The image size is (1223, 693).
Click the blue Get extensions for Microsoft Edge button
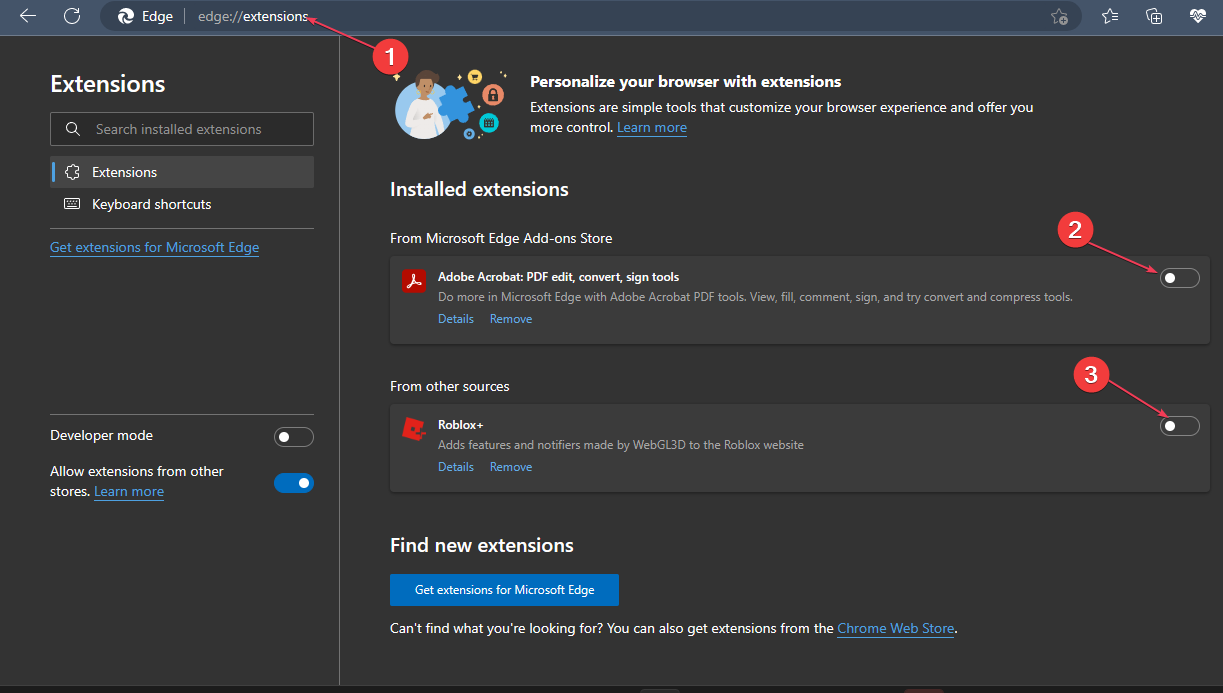[504, 590]
